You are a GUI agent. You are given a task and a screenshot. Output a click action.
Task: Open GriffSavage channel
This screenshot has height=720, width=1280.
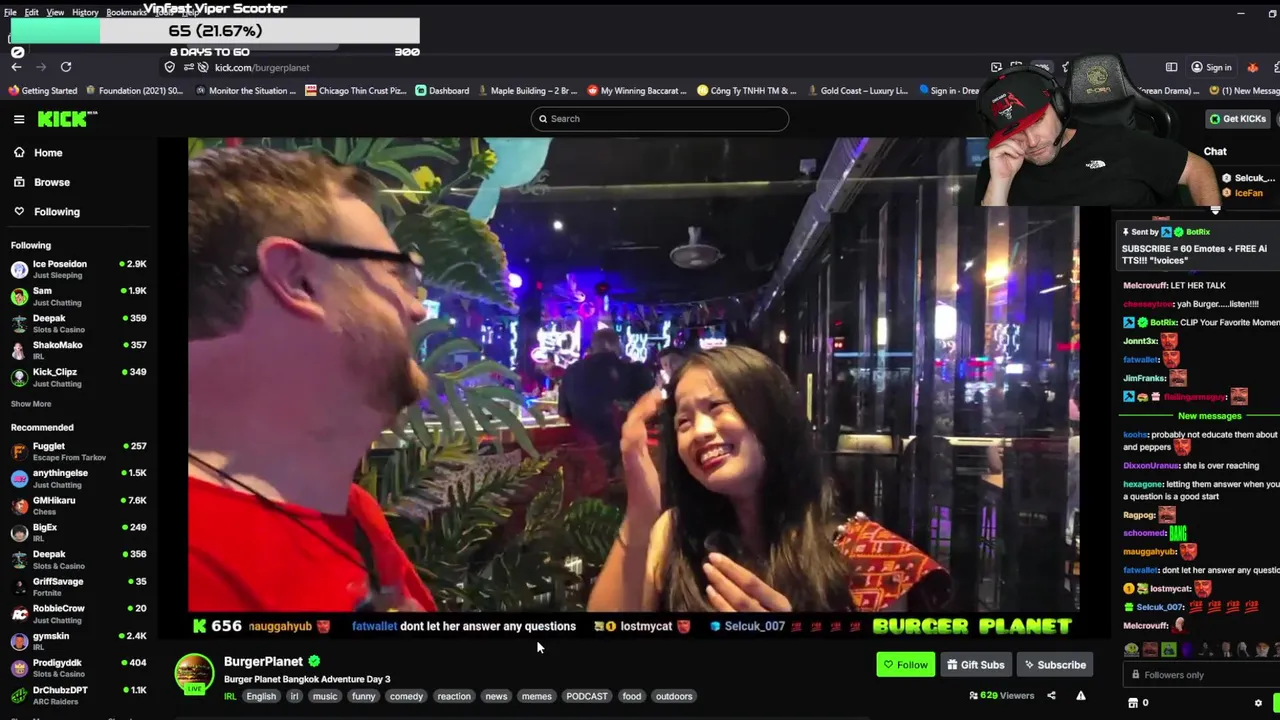(78, 586)
